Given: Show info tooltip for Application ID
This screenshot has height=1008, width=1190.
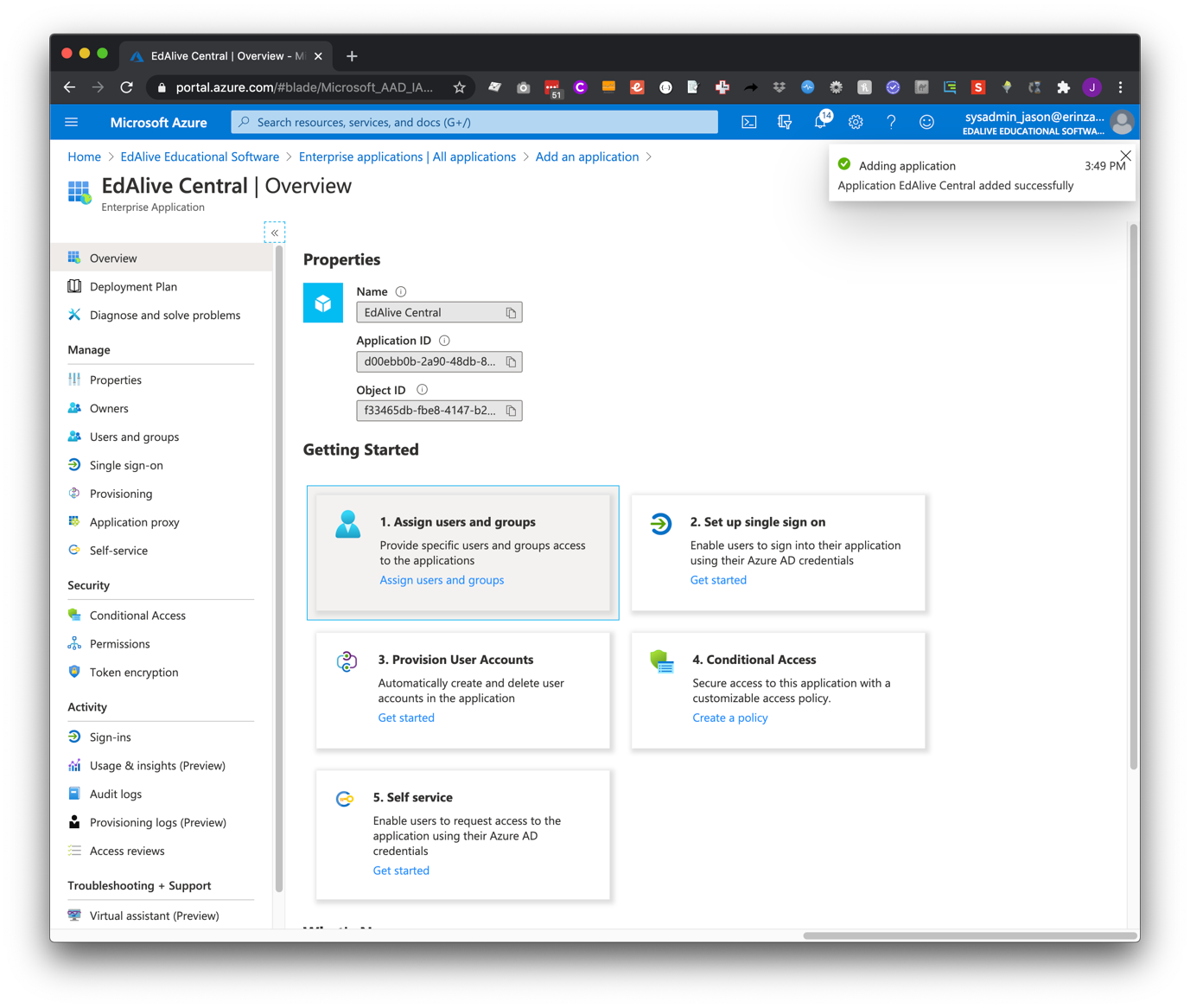Looking at the screenshot, I should (444, 341).
